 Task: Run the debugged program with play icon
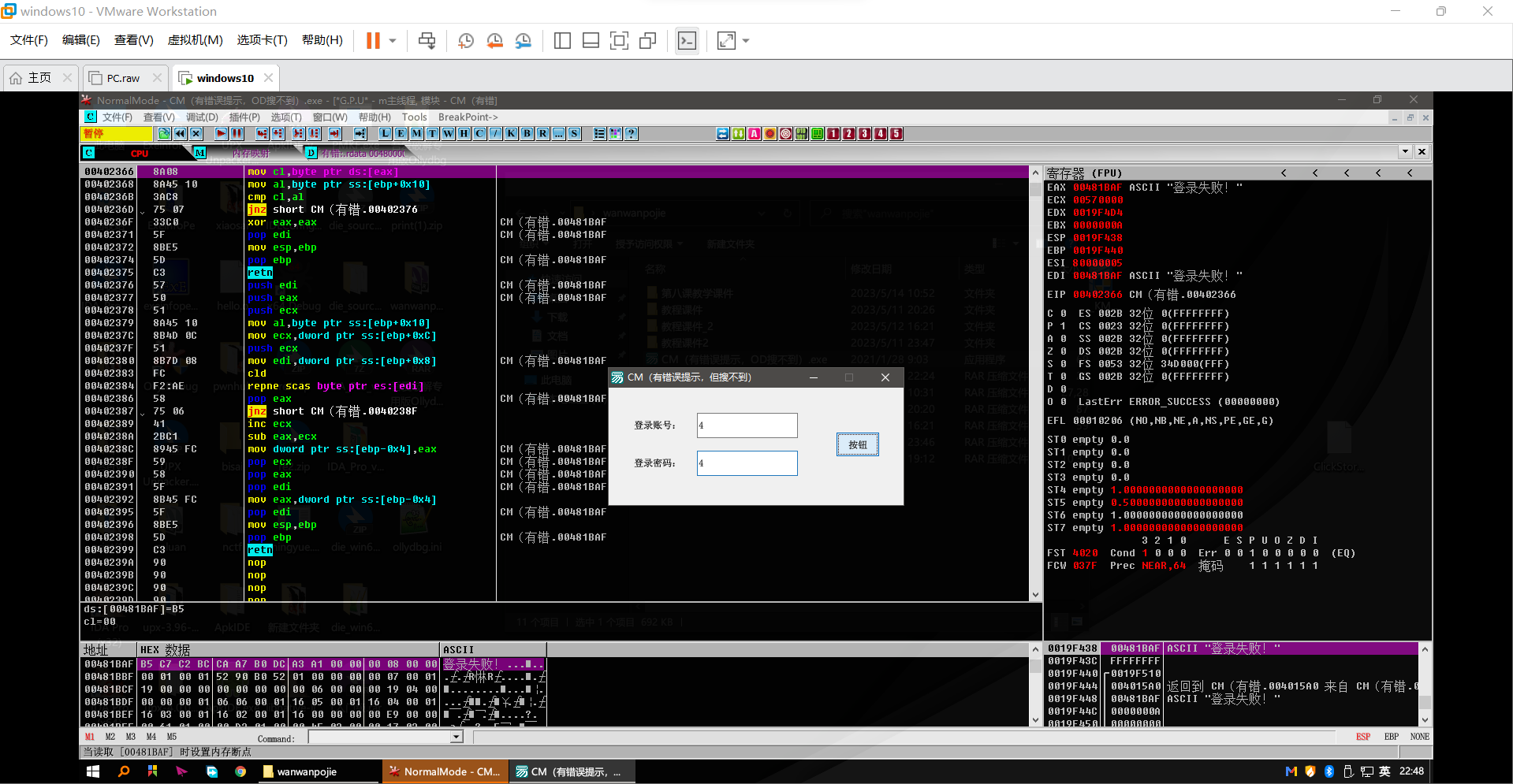click(x=222, y=134)
